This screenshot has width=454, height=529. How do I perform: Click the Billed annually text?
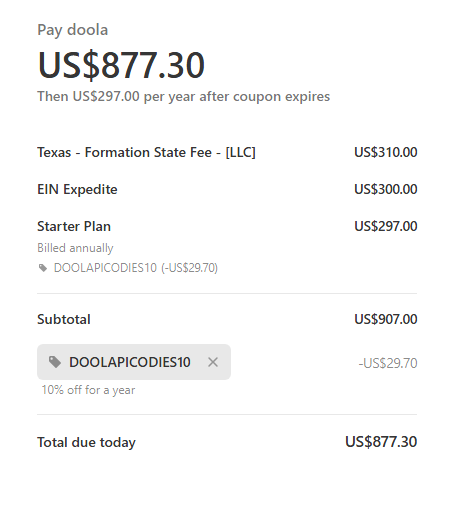75,248
